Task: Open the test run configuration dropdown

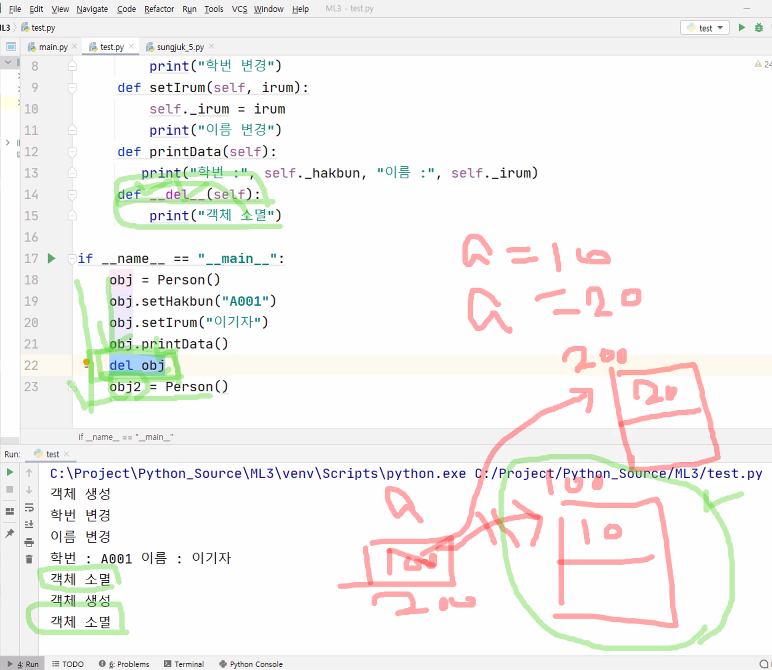Action: [705, 28]
